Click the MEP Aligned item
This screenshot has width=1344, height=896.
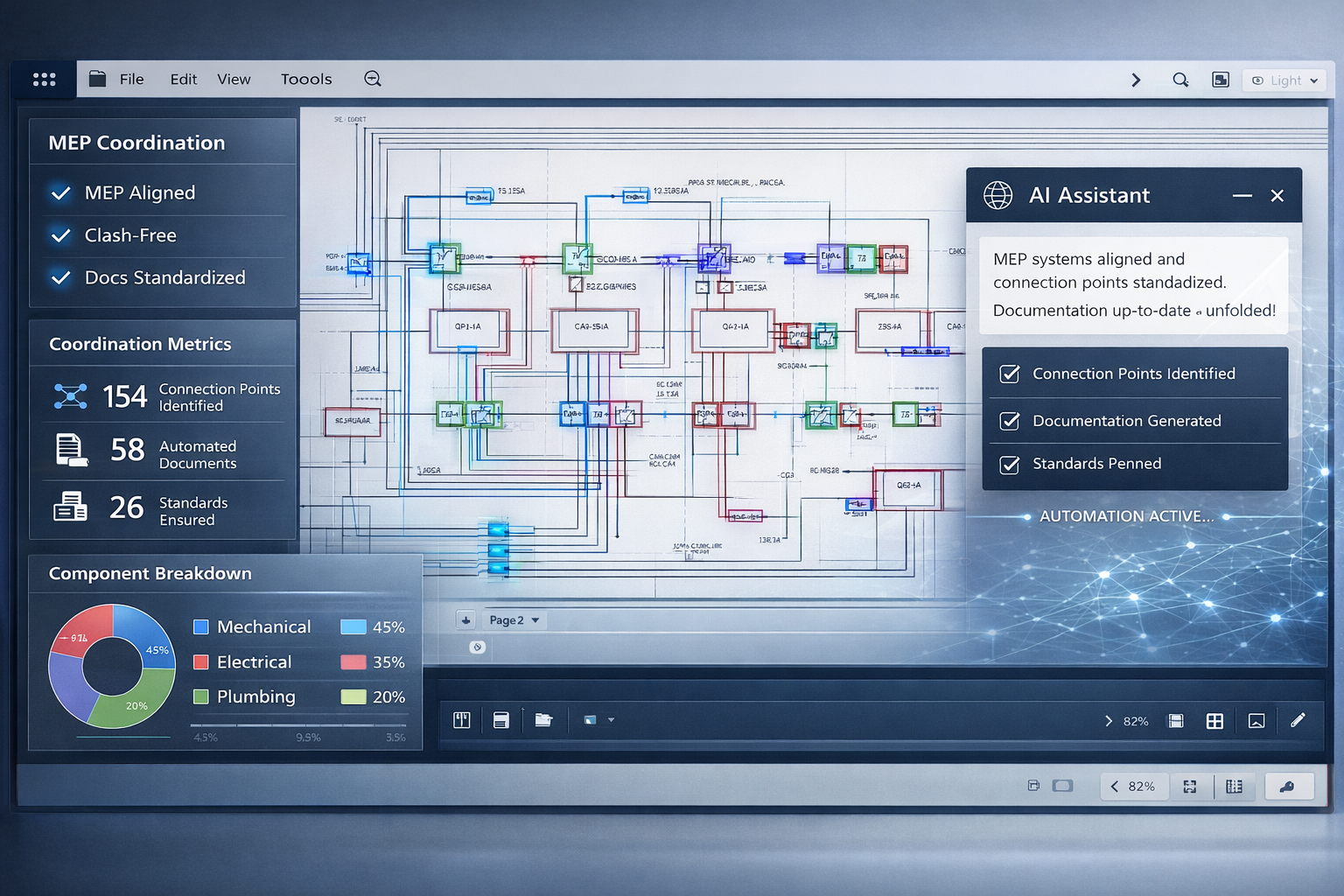click(140, 193)
